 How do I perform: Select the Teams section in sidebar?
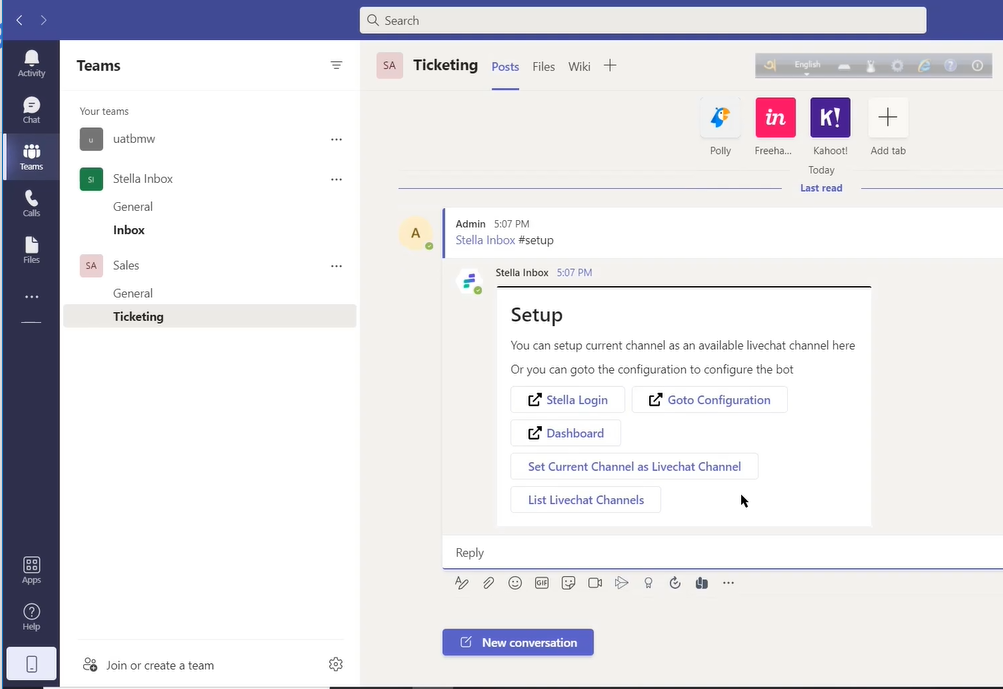pos(31,157)
